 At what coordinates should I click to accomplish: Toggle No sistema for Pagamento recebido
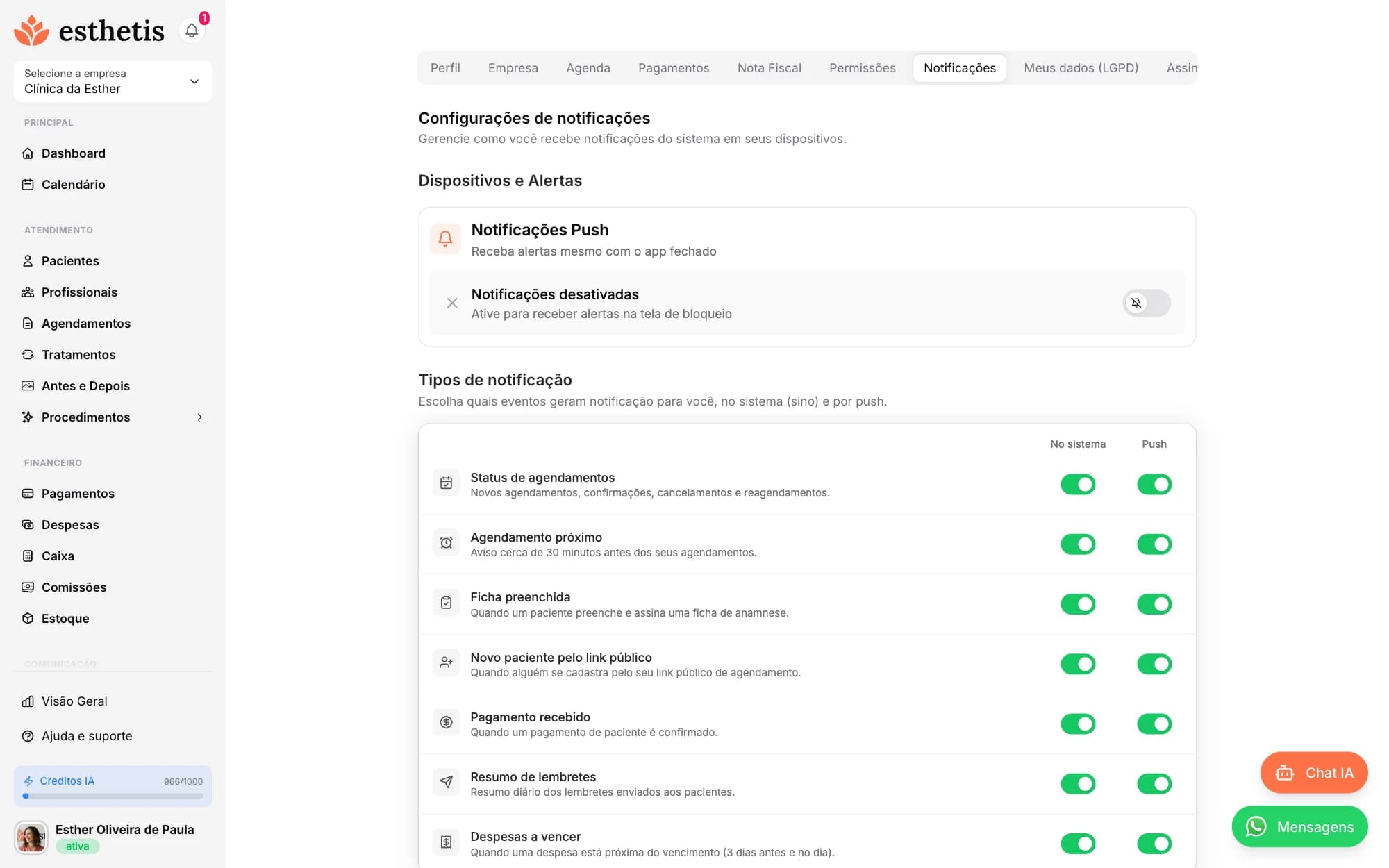[1078, 724]
